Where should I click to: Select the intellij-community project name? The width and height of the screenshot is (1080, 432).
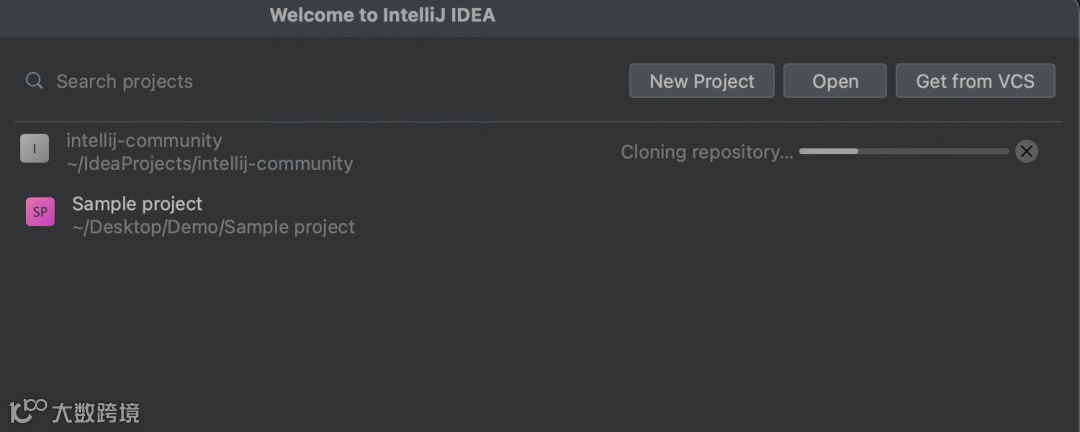[x=144, y=140]
